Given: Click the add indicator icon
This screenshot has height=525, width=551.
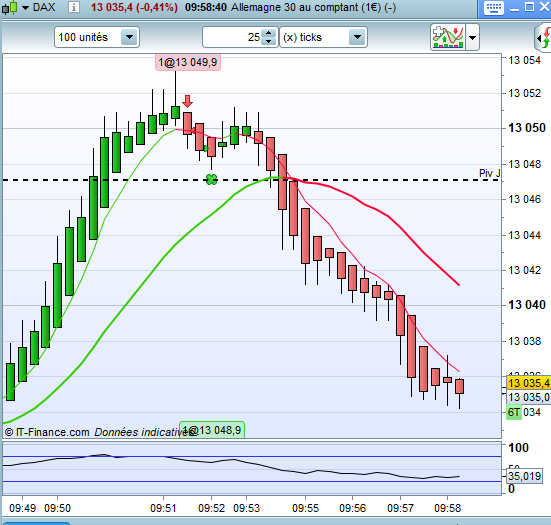Looking at the screenshot, I should click(x=448, y=37).
